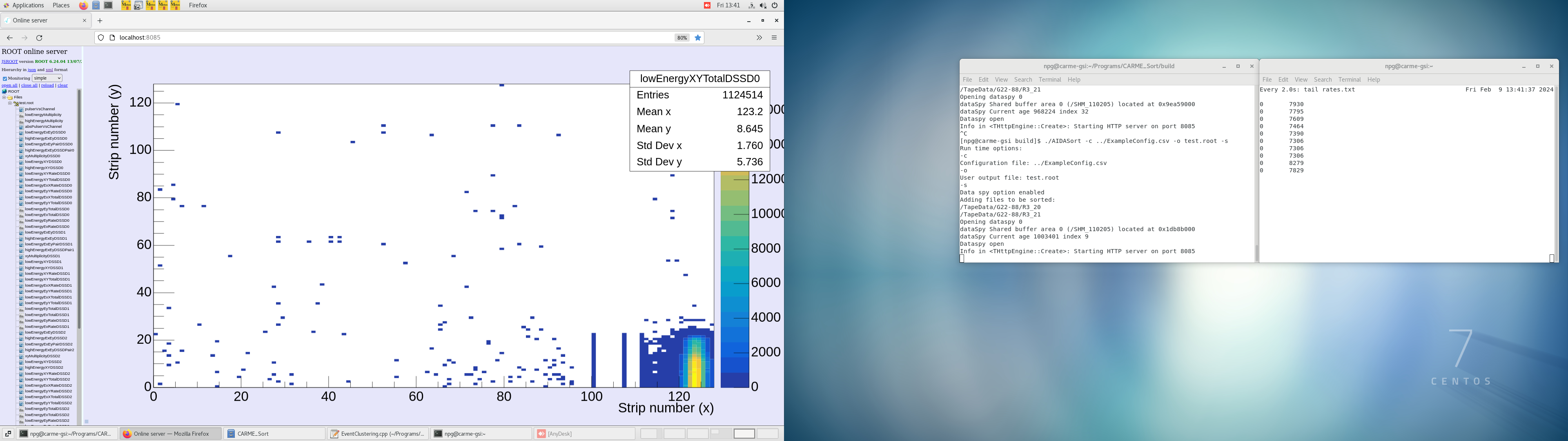Select lowEnergyXYTotalDSSD0 histogram in tree
Screen dimensions: 1568x441
point(47,180)
